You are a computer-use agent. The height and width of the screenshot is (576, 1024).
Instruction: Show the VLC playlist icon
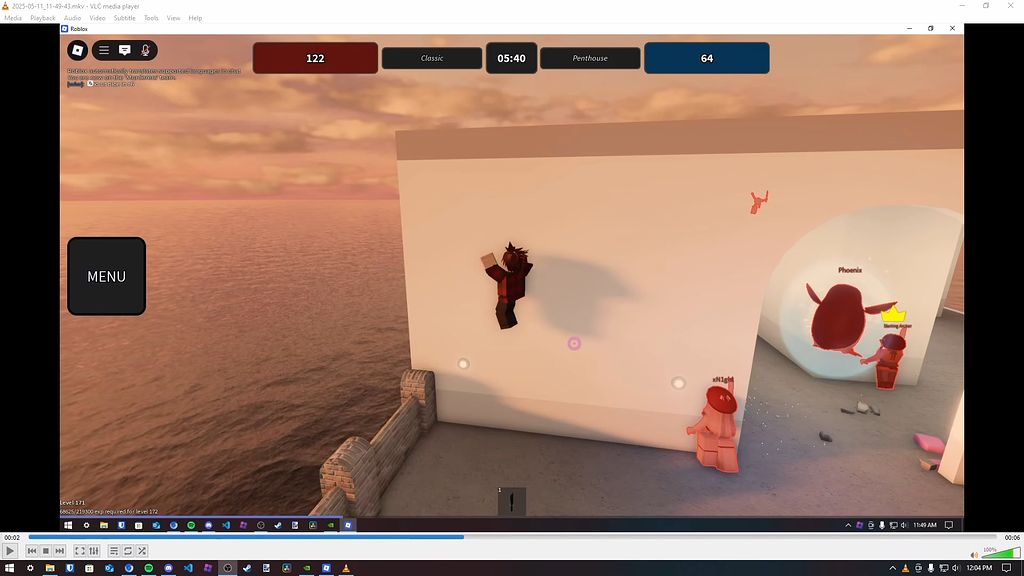[114, 550]
